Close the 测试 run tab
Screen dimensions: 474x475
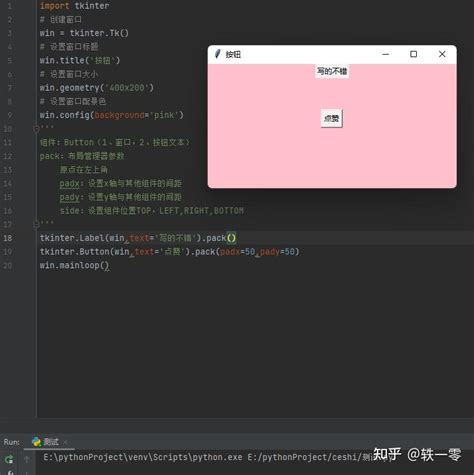(x=65, y=442)
